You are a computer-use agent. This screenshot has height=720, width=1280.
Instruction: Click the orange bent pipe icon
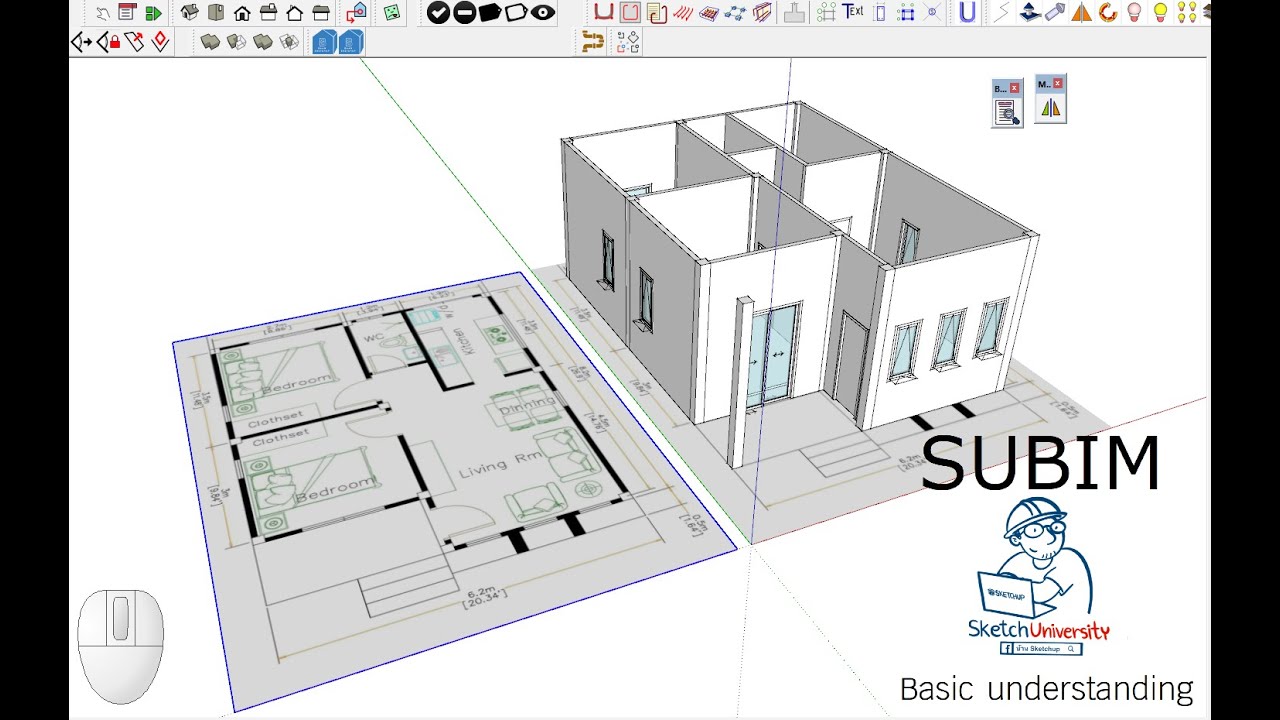tap(593, 42)
